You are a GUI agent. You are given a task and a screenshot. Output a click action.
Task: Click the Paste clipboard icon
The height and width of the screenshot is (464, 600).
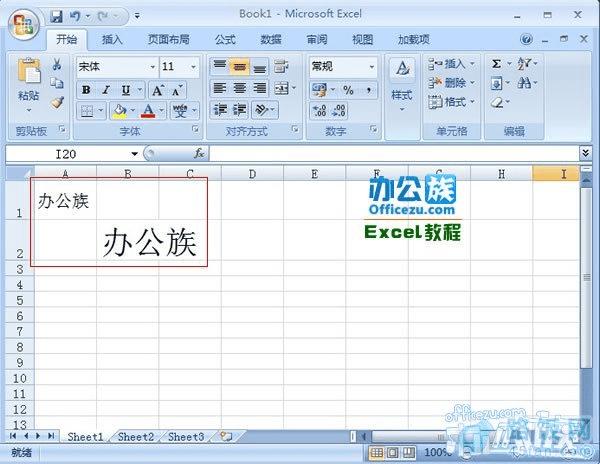point(29,70)
